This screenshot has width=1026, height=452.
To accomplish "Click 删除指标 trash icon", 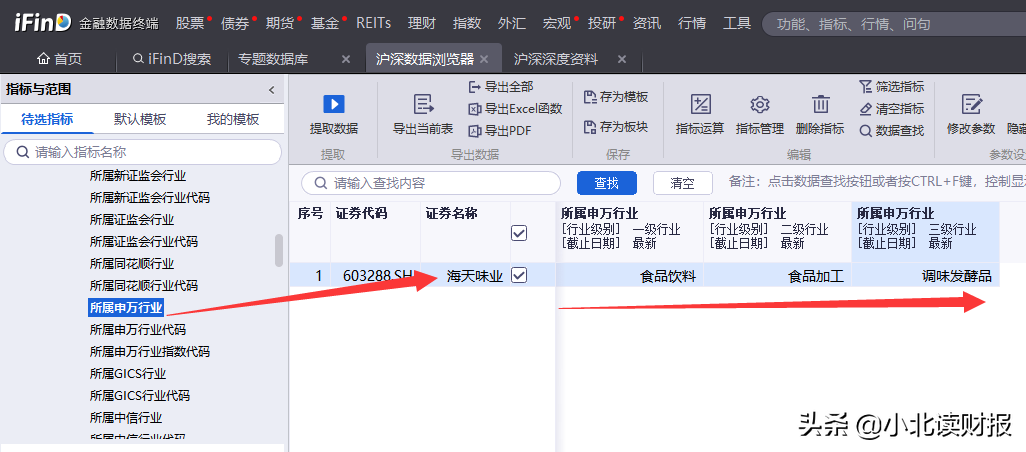I will (x=821, y=104).
